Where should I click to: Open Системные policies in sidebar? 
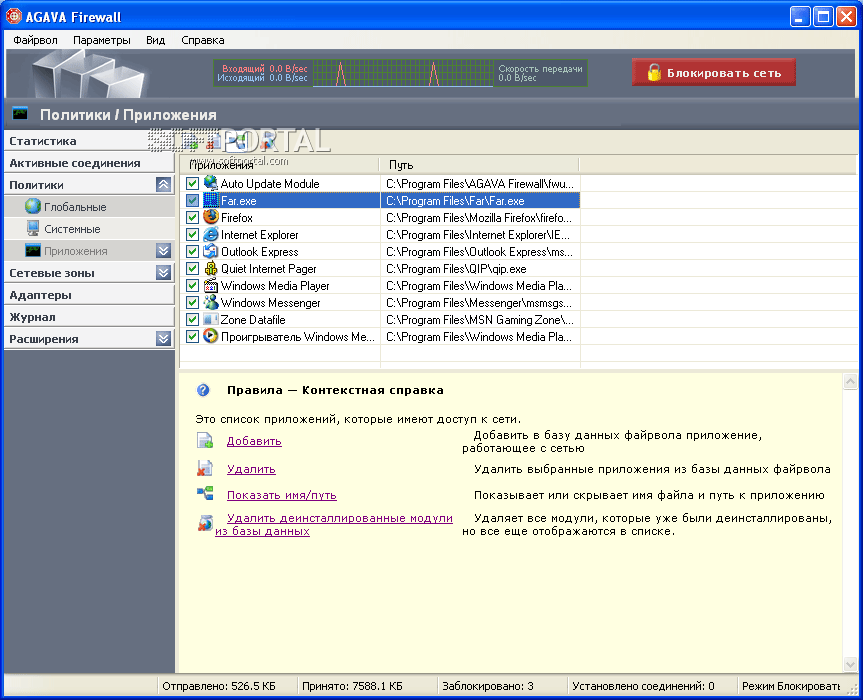[x=72, y=229]
